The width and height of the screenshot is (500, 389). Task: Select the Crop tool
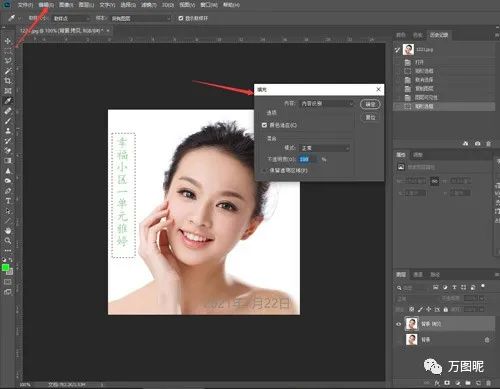8,81
